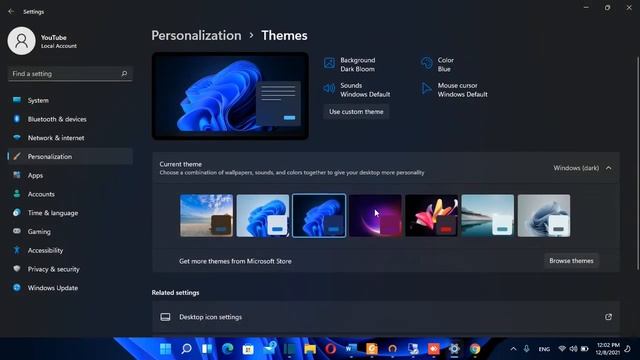
Task: Click the ENG language indicator
Action: click(x=544, y=349)
